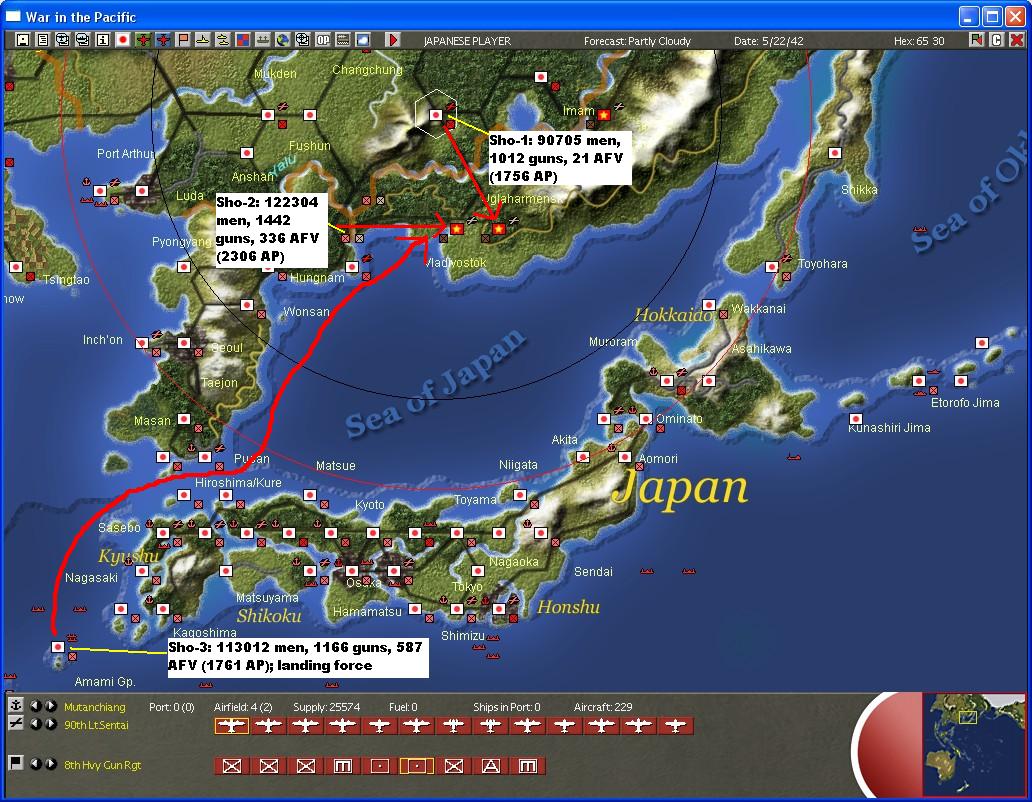Screen dimensions: 1032x802
Task: Click 'Airfield: 4 (2)' text
Action: (x=243, y=707)
